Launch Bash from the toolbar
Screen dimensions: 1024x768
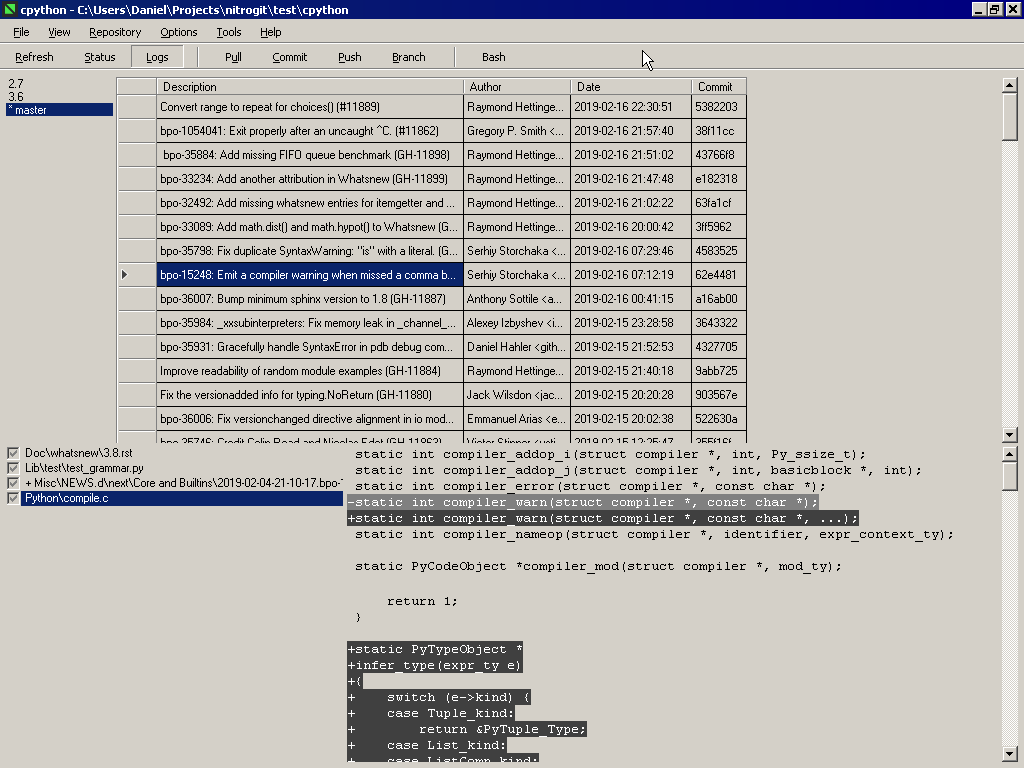click(x=493, y=57)
